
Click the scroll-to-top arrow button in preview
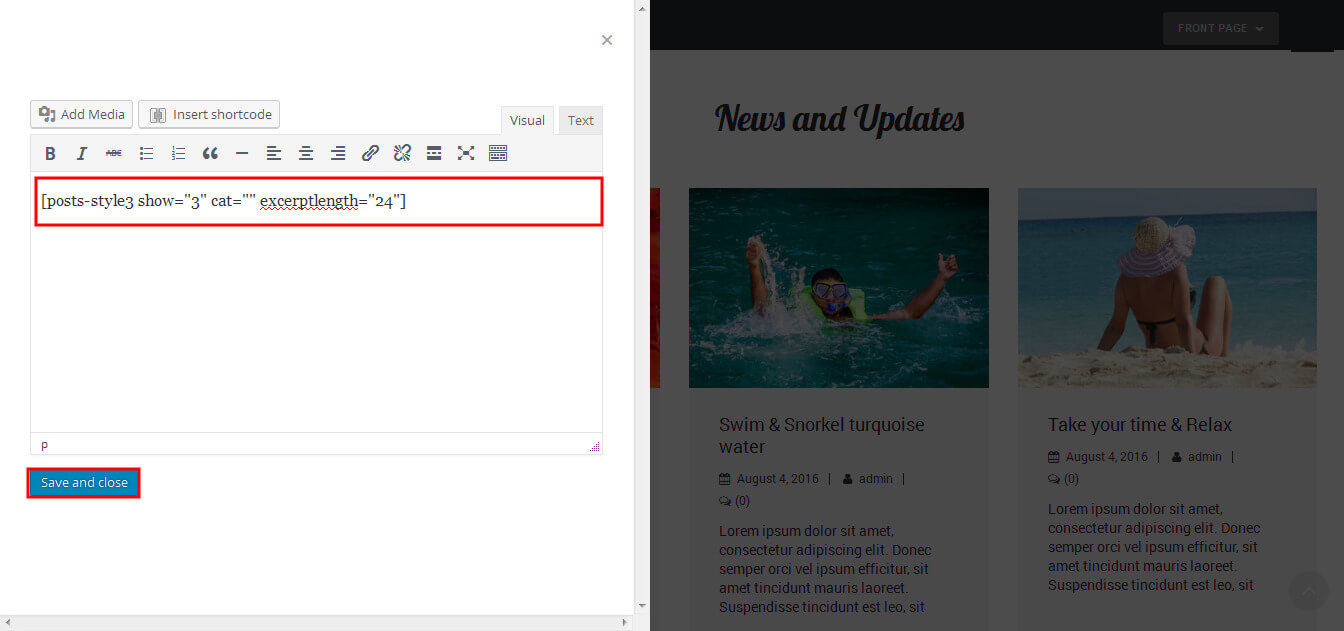[1308, 590]
